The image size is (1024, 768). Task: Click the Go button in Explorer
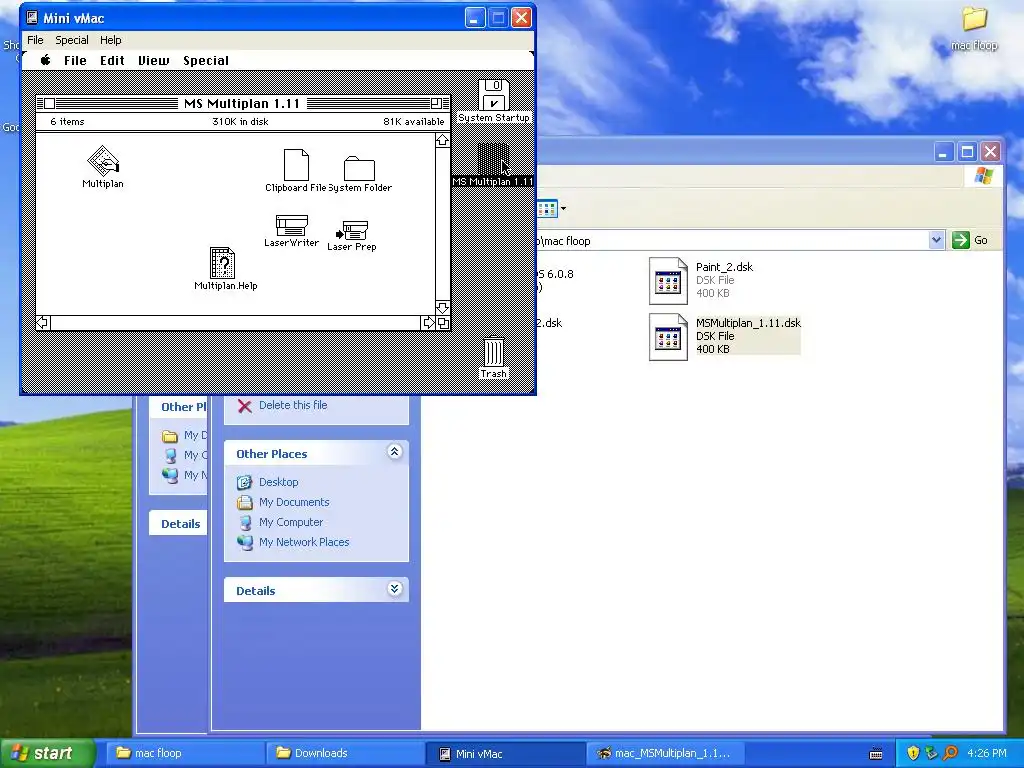tap(970, 240)
